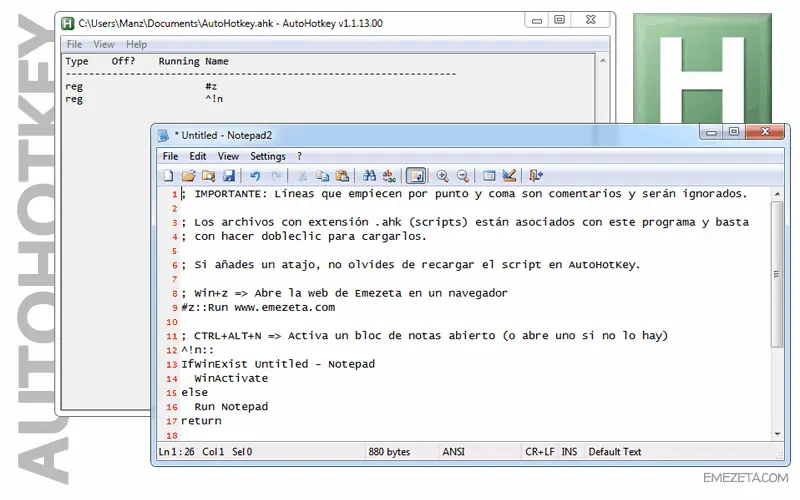800x500 pixels.
Task: Maximize the Notepad2 window
Action: 734,132
